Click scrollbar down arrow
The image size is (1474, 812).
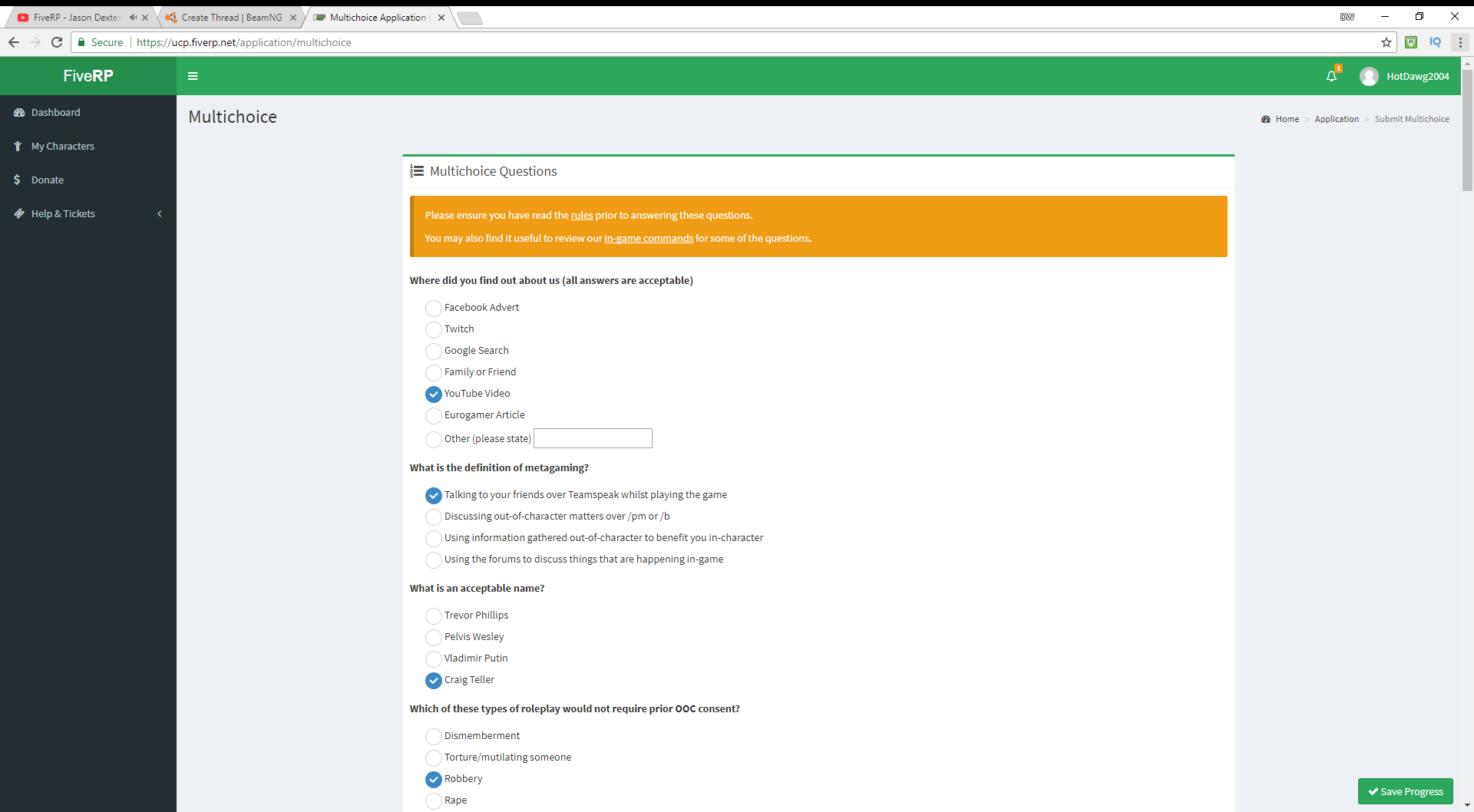coord(1467,806)
